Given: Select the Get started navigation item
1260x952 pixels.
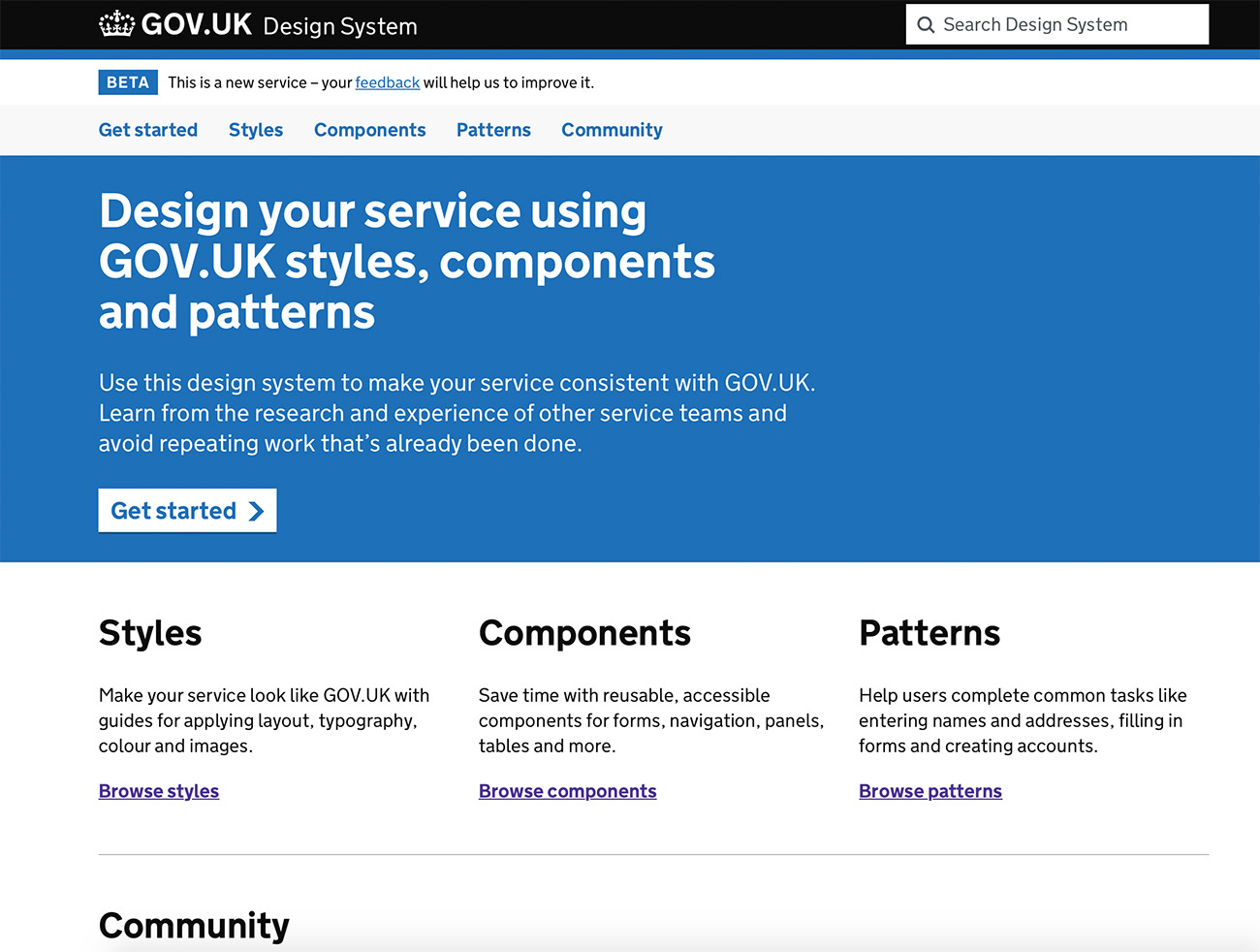Looking at the screenshot, I should pyautogui.click(x=147, y=130).
